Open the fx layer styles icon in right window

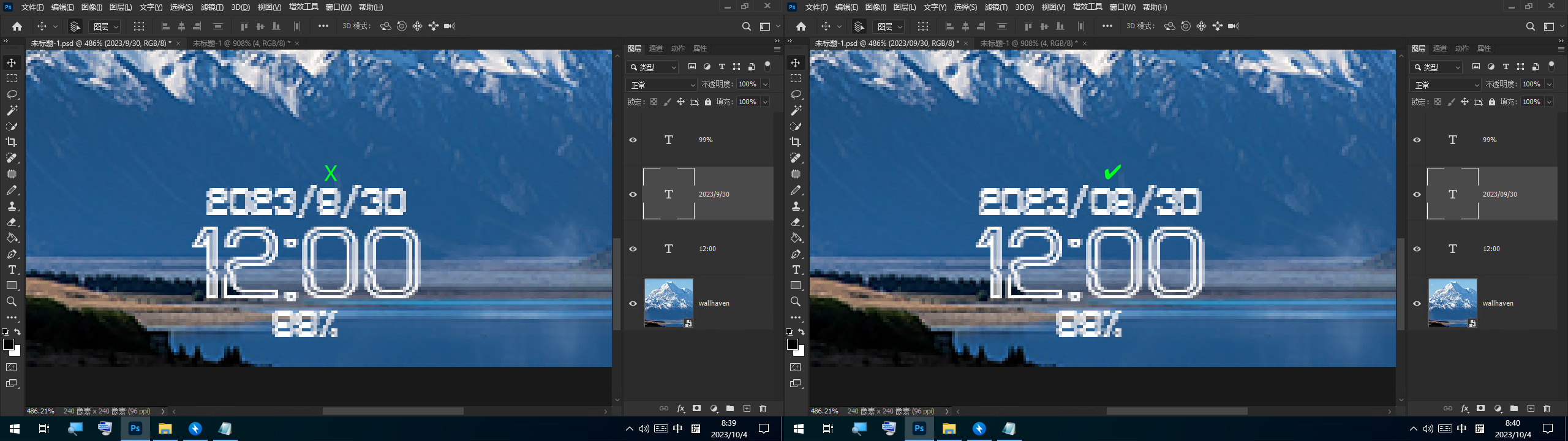[1464, 409]
